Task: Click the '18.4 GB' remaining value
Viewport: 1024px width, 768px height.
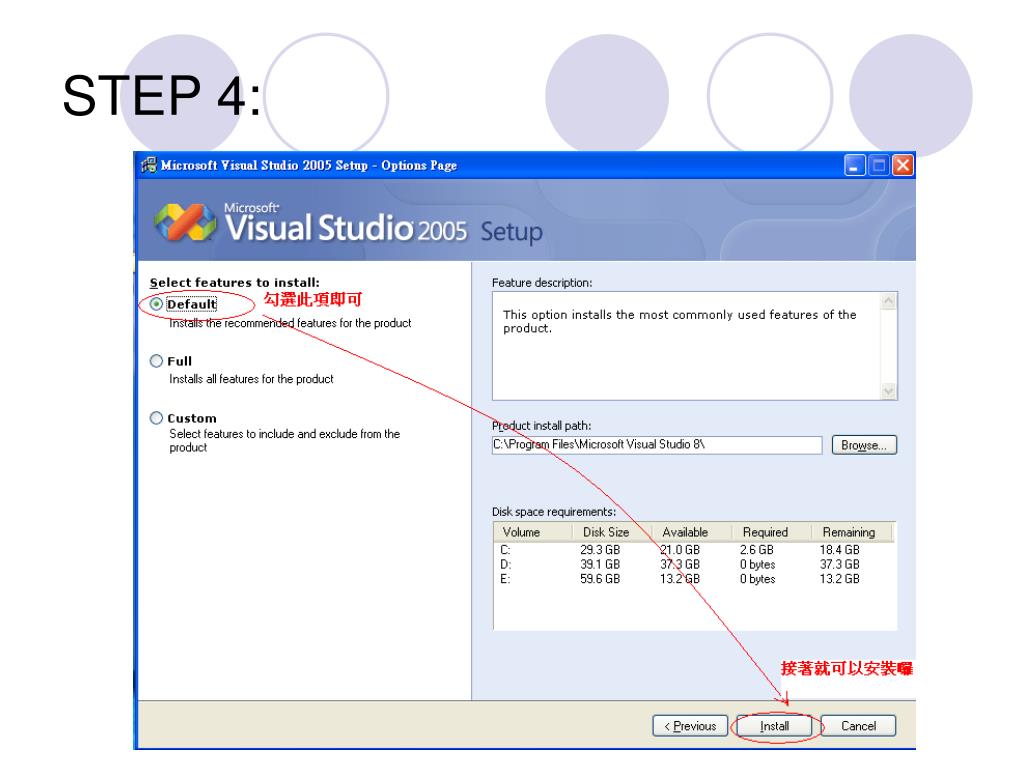Action: [840, 551]
